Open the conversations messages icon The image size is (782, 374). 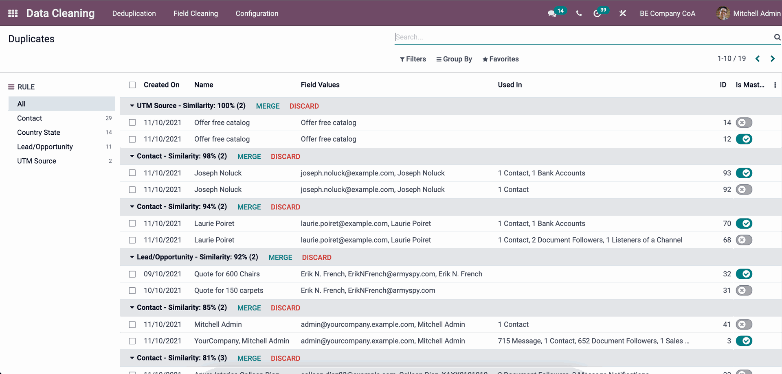click(552, 14)
